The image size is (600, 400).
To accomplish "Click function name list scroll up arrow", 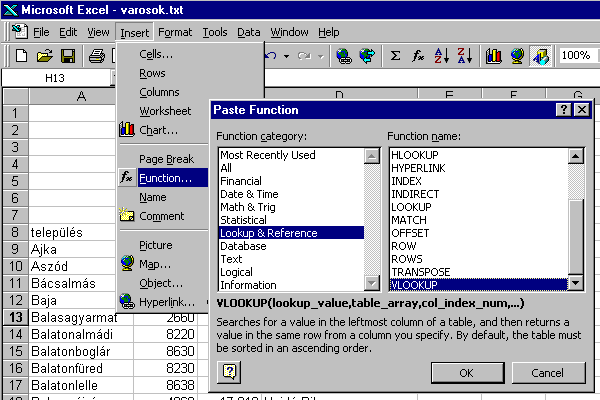I will tap(576, 156).
